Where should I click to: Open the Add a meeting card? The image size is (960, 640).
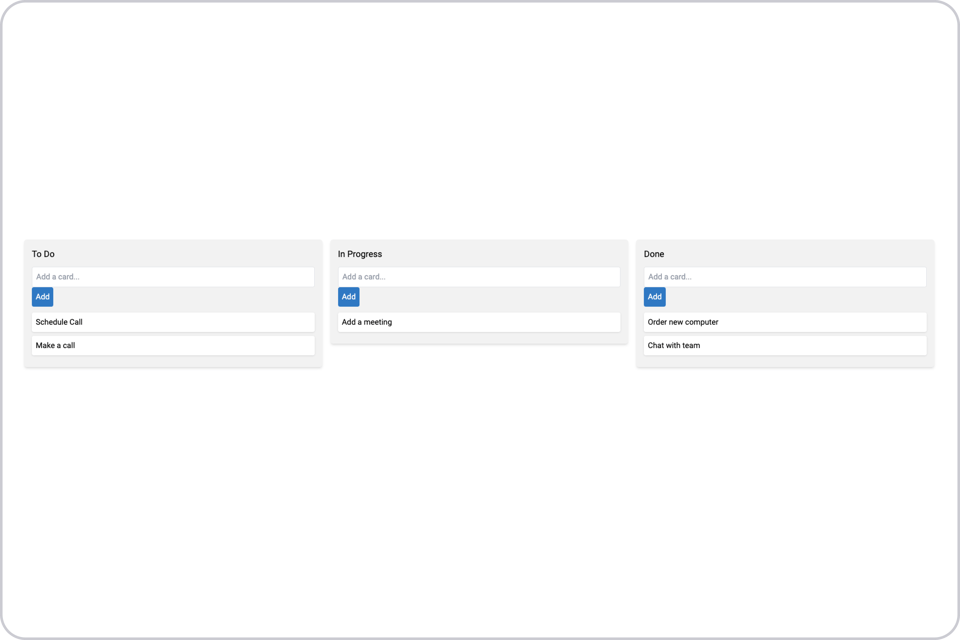(x=479, y=322)
